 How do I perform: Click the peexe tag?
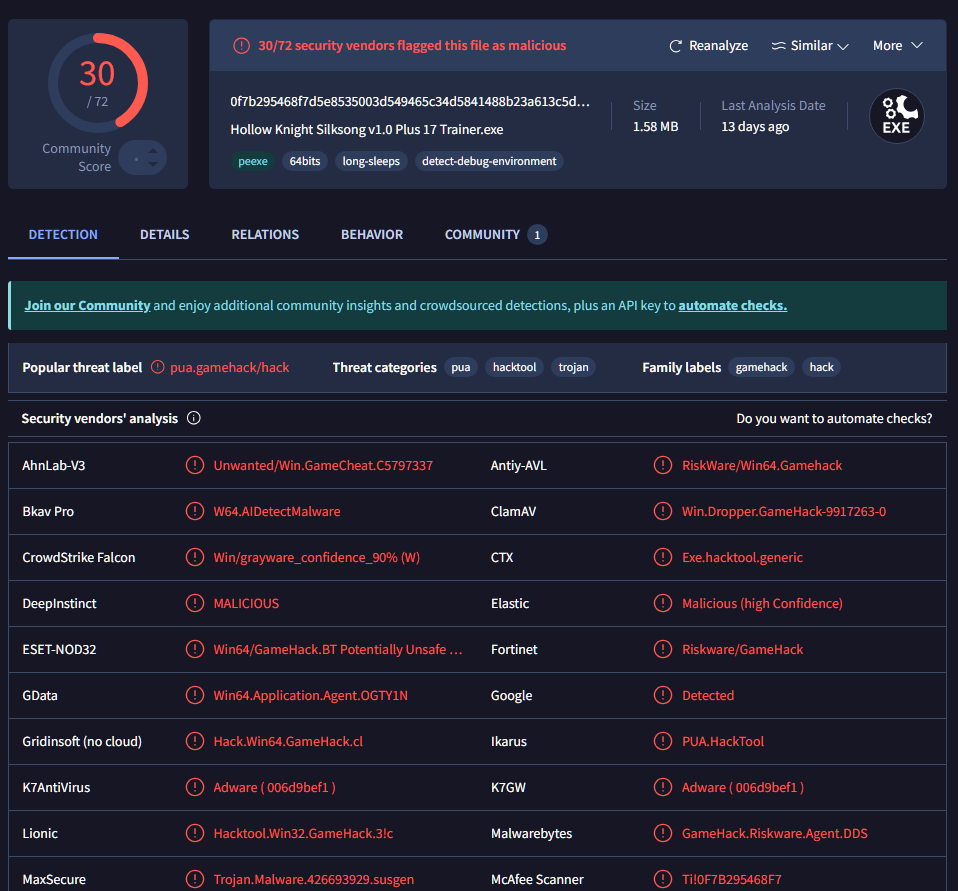(x=253, y=161)
